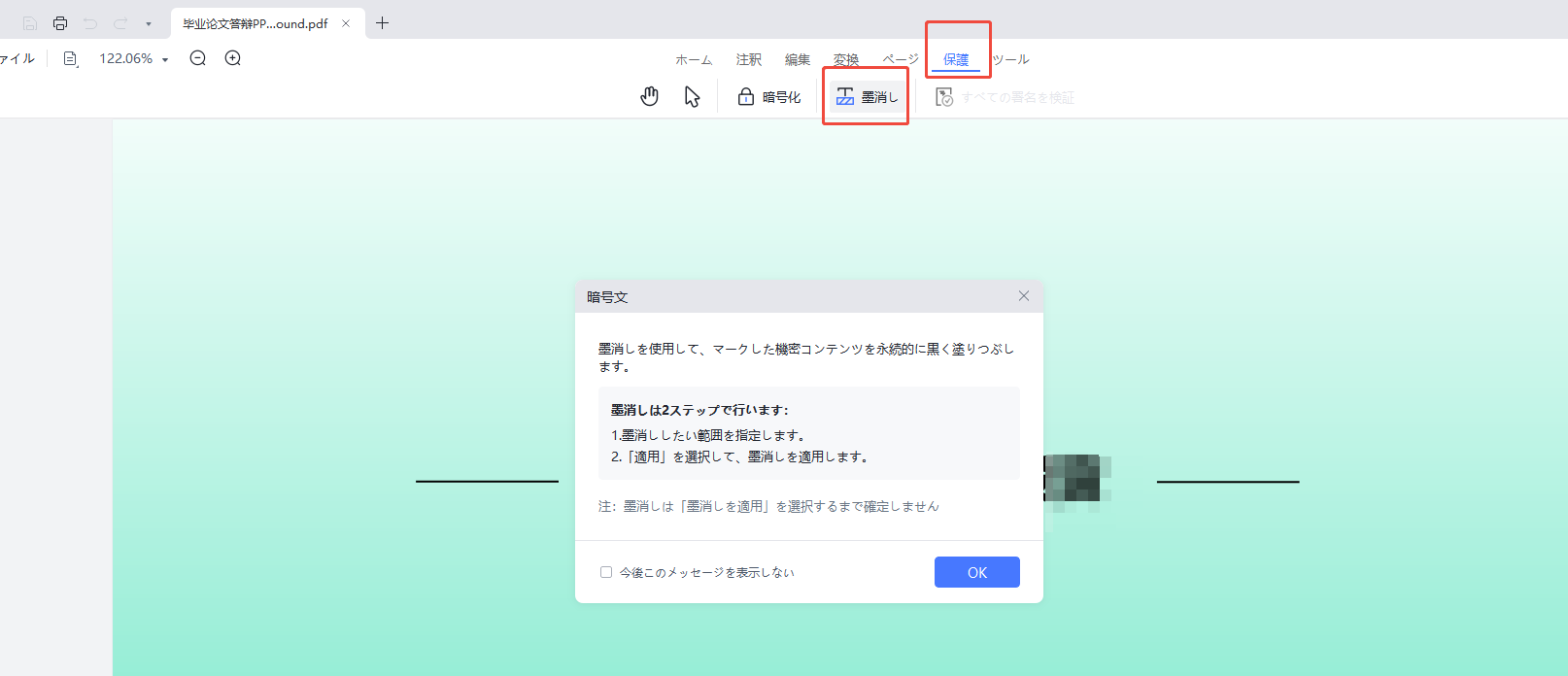Click the save icon in title bar
The height and width of the screenshot is (676, 1568).
coord(30,23)
